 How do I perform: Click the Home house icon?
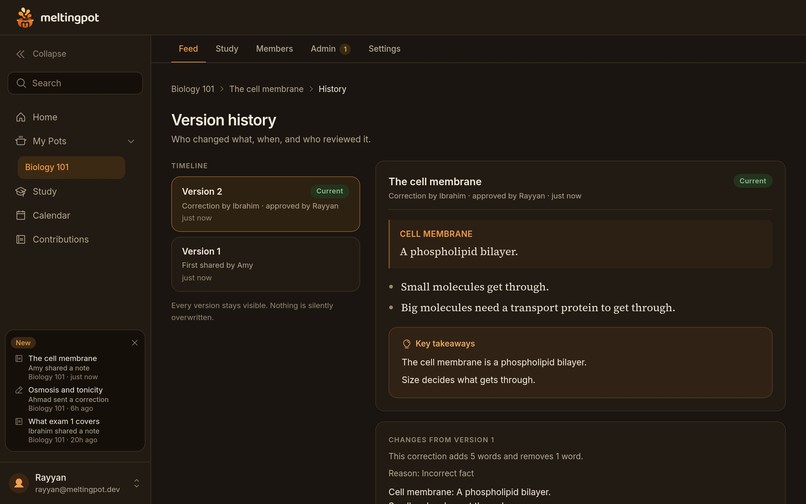click(x=21, y=117)
